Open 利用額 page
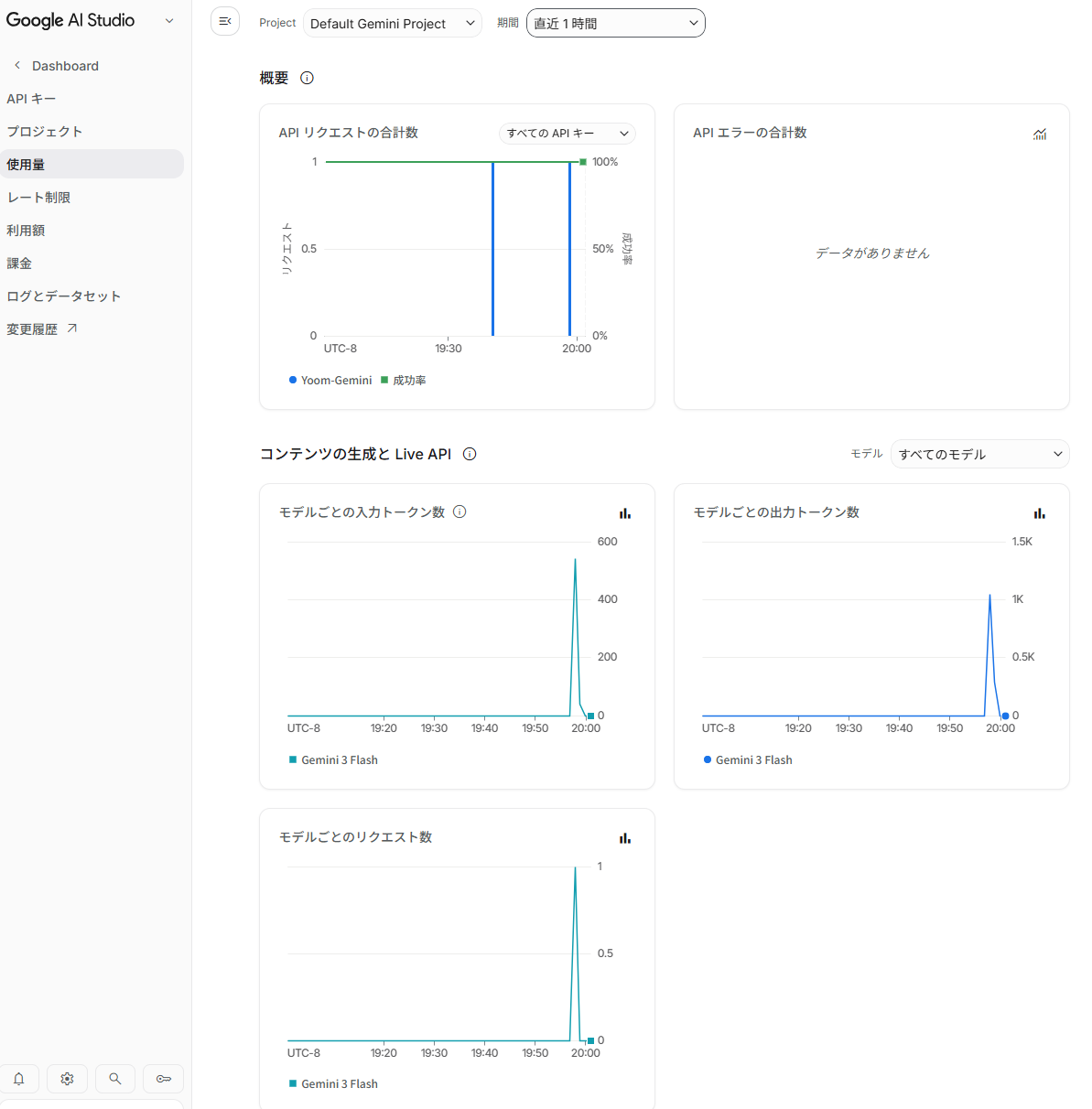 pos(26,231)
